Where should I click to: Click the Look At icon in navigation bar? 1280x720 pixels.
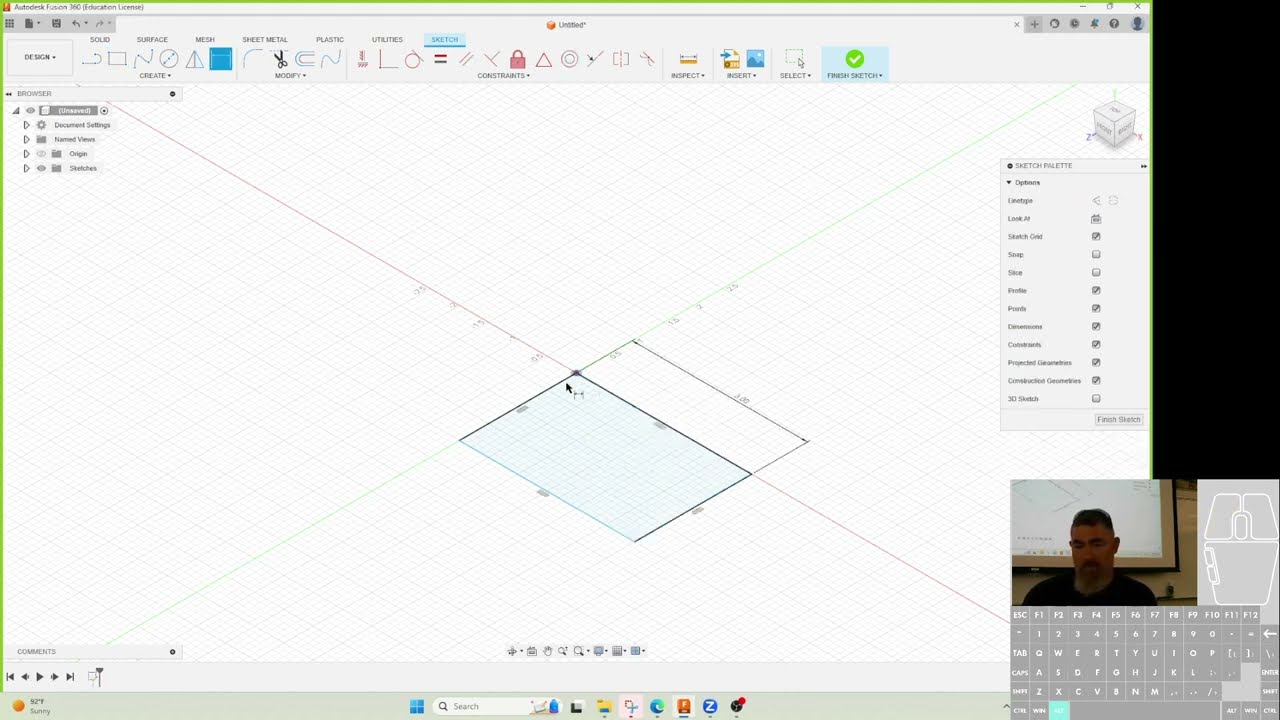tap(532, 651)
